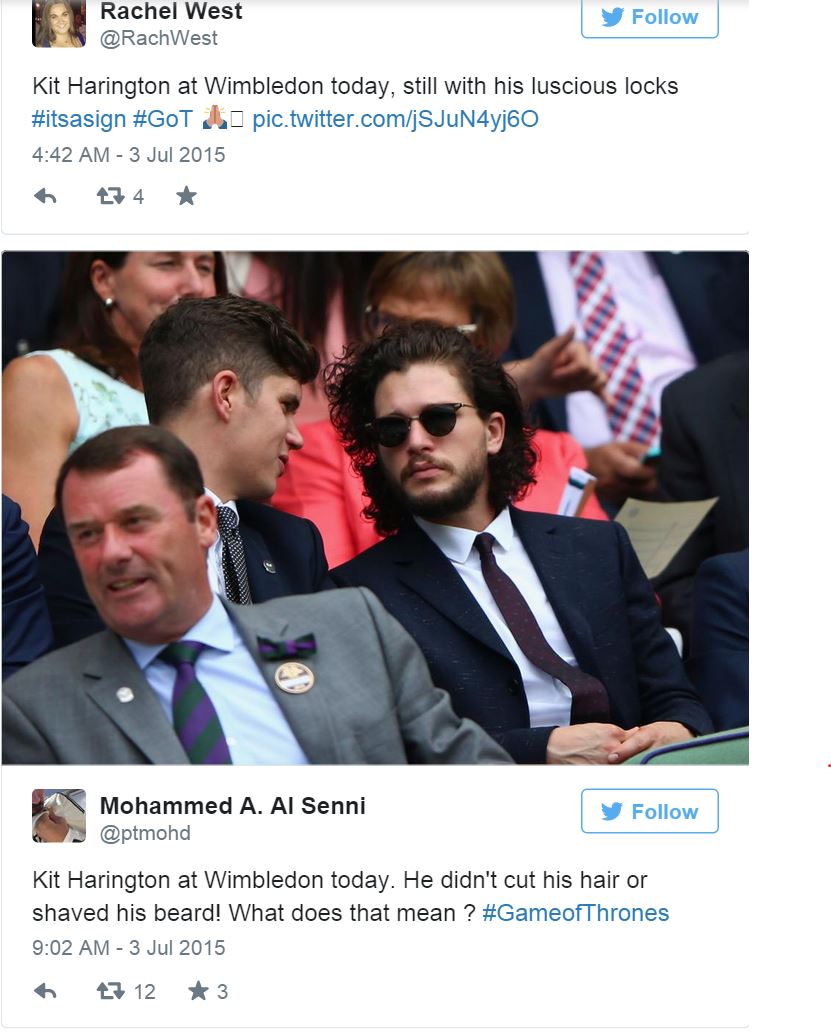Open the #GameofThrones hashtag

point(576,913)
